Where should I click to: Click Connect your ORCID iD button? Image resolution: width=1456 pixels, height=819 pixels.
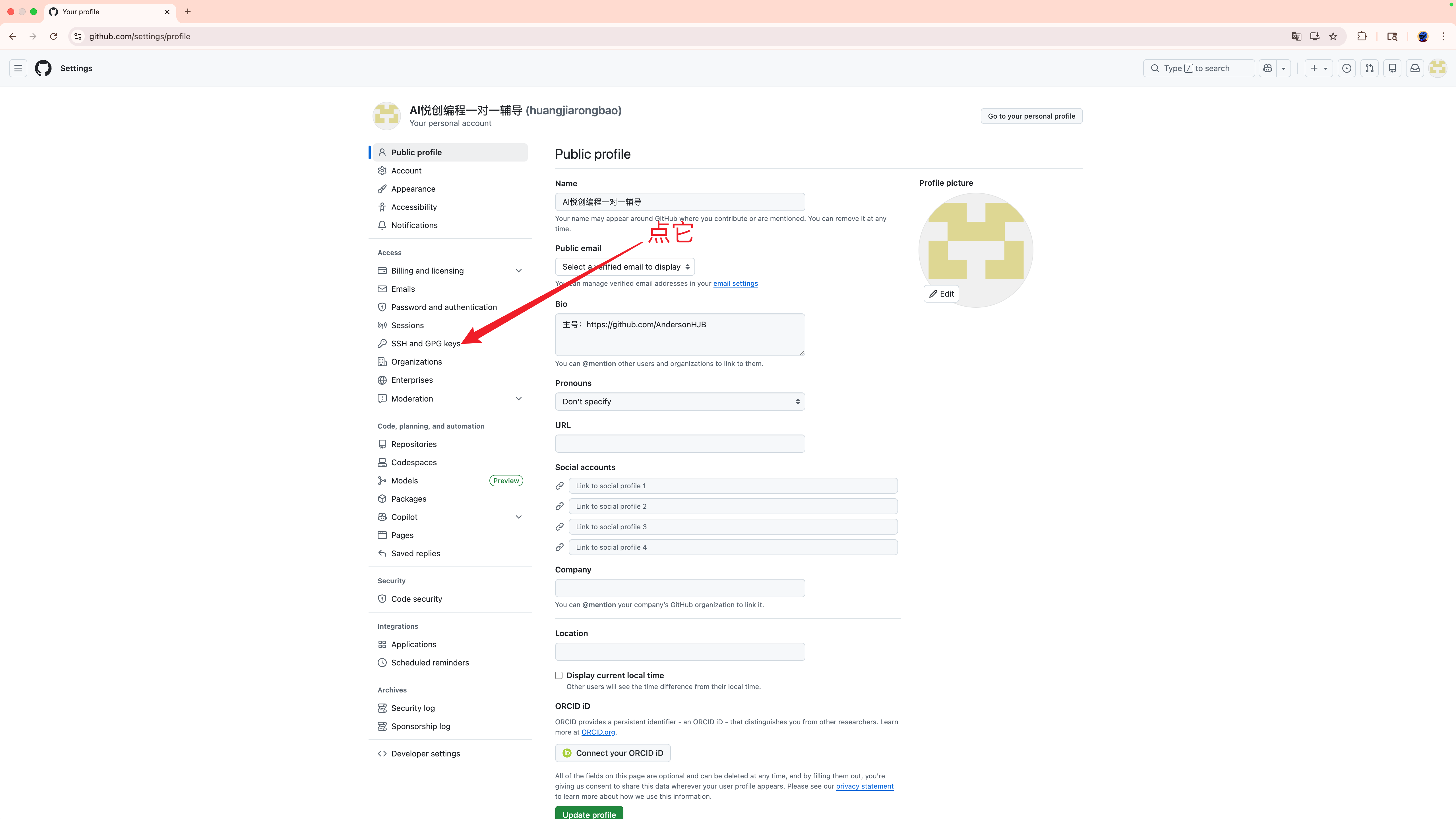click(613, 753)
